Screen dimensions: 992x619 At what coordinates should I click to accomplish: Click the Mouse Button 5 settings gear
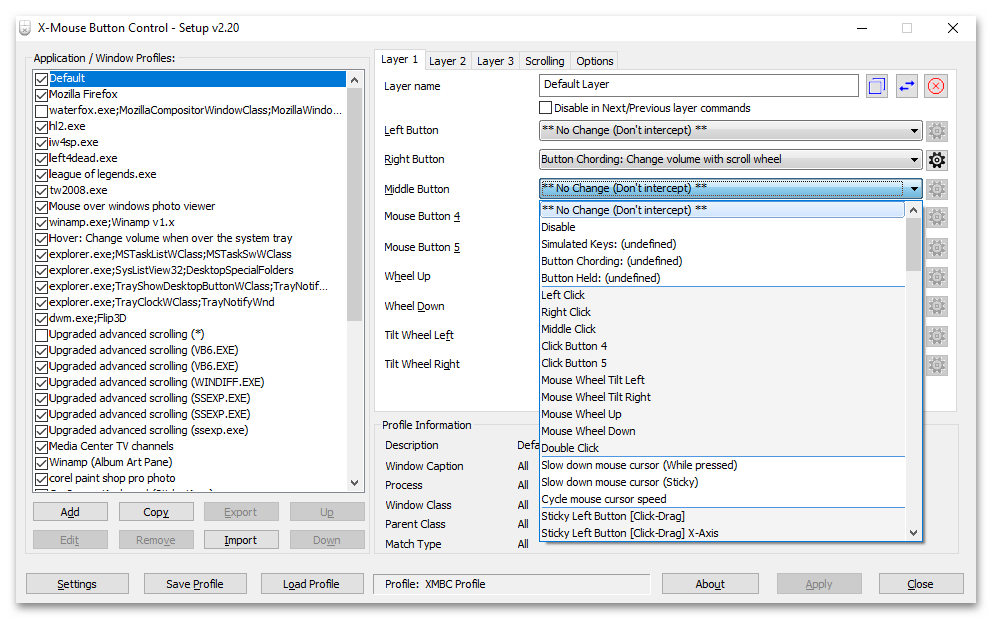[937, 247]
